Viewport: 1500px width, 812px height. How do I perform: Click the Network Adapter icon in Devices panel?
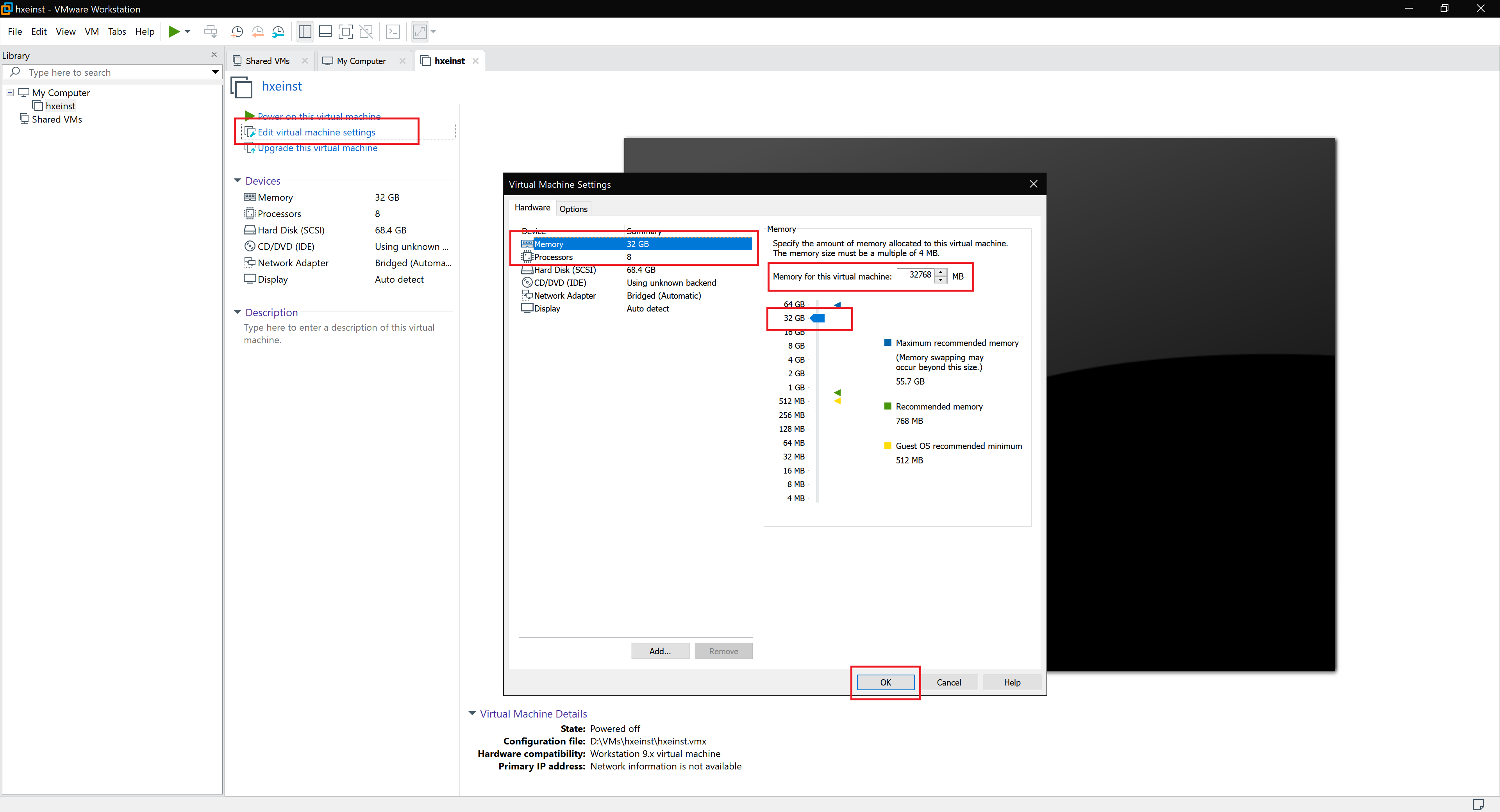point(250,262)
